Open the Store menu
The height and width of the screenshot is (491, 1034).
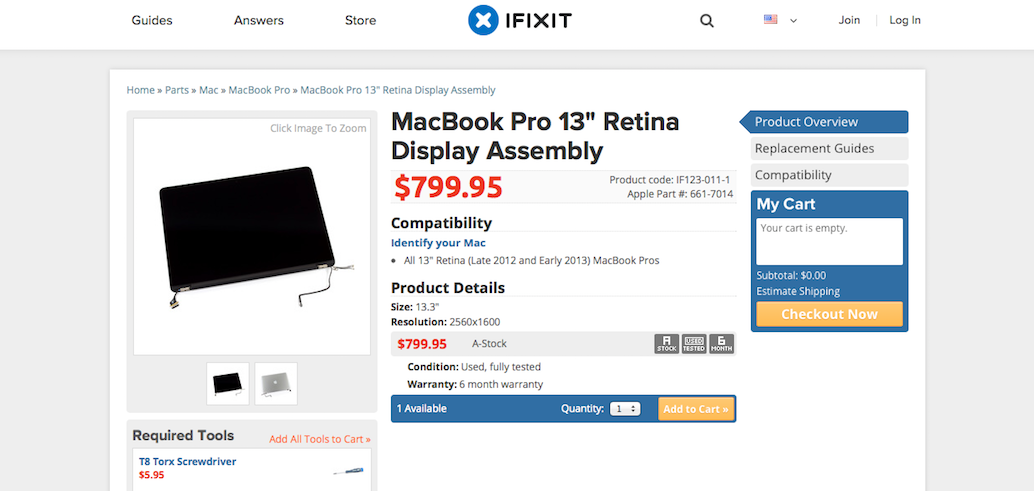click(x=360, y=20)
